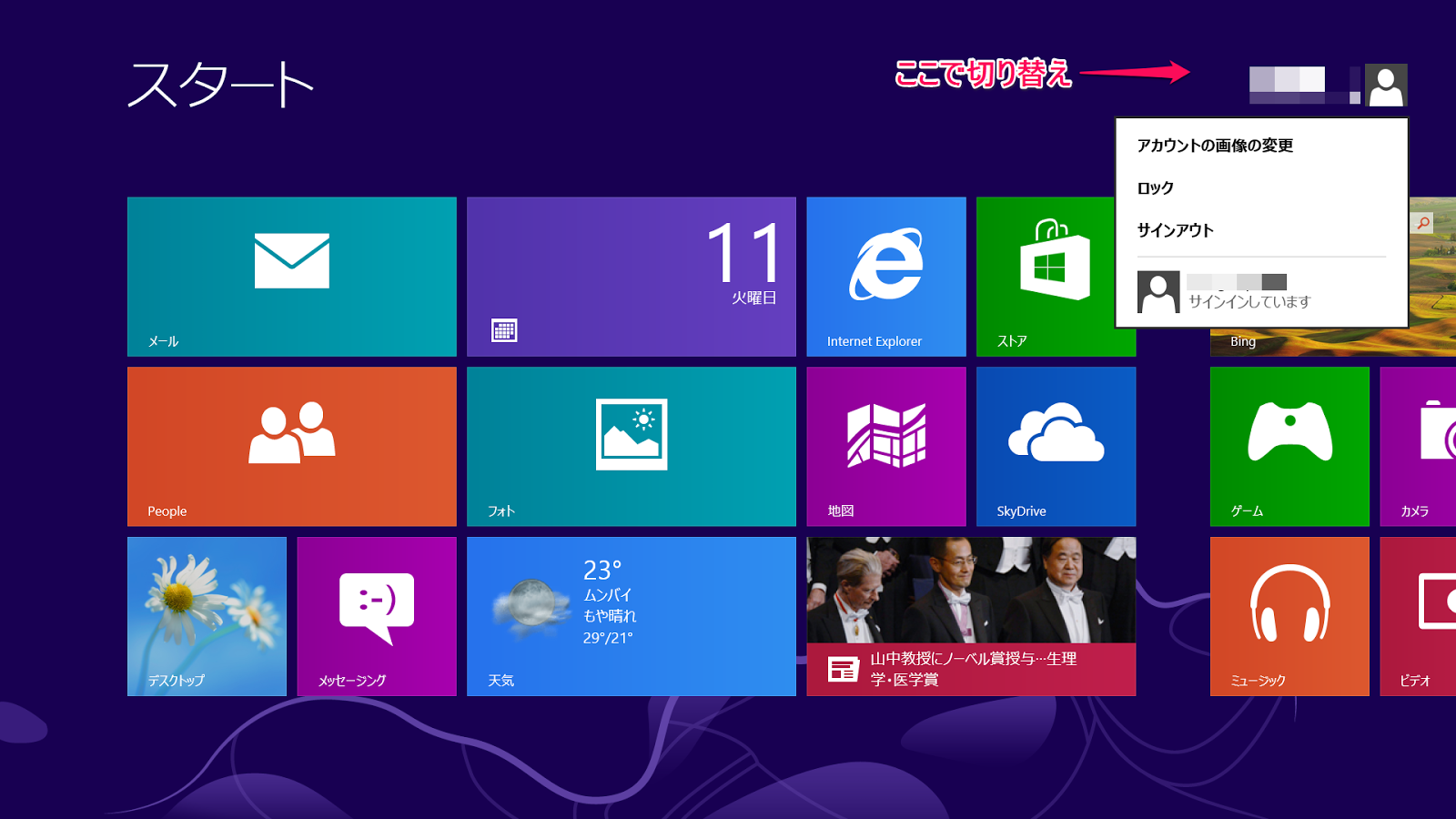Open the デスクトップ desktop tile
Screen dimensions: 1456x819
(207, 616)
